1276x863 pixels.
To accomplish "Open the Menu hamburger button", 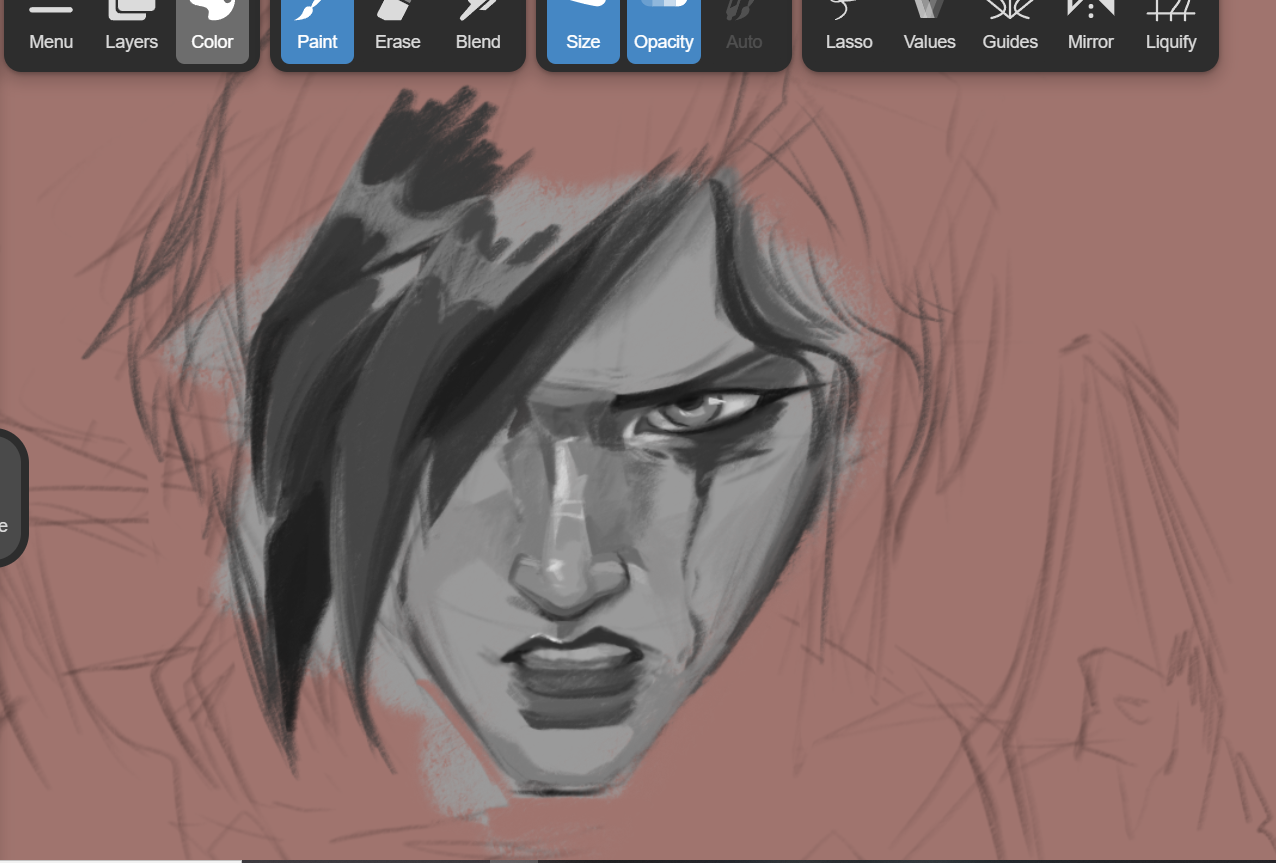I will [x=51, y=28].
